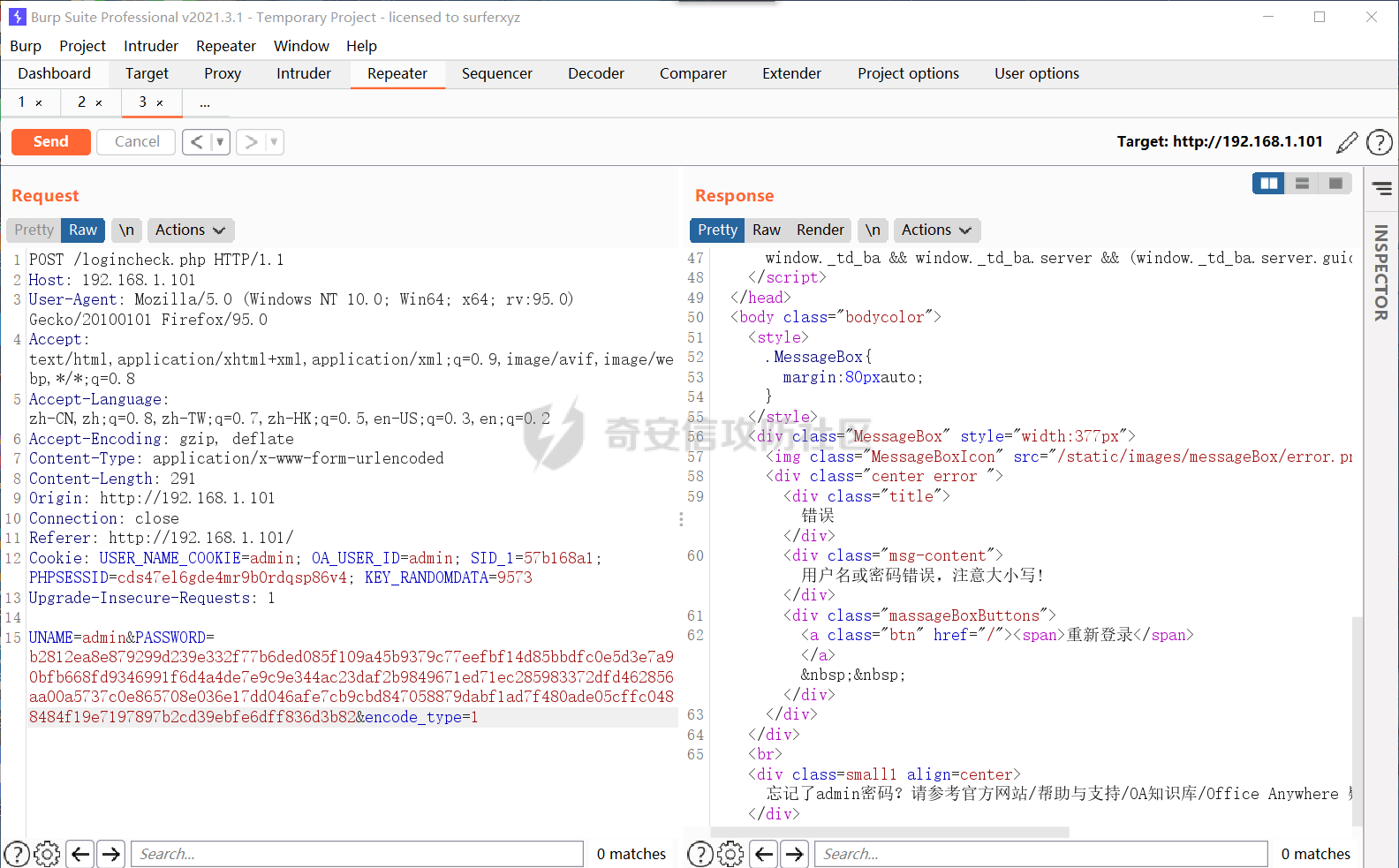Jump to next request search match
1399x868 pixels.
coord(110,854)
